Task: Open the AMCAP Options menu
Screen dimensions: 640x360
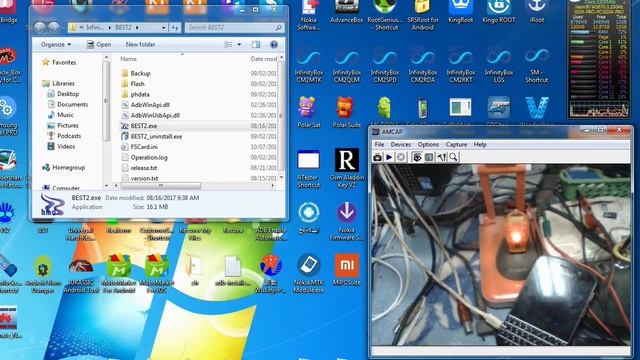Action: pos(428,144)
